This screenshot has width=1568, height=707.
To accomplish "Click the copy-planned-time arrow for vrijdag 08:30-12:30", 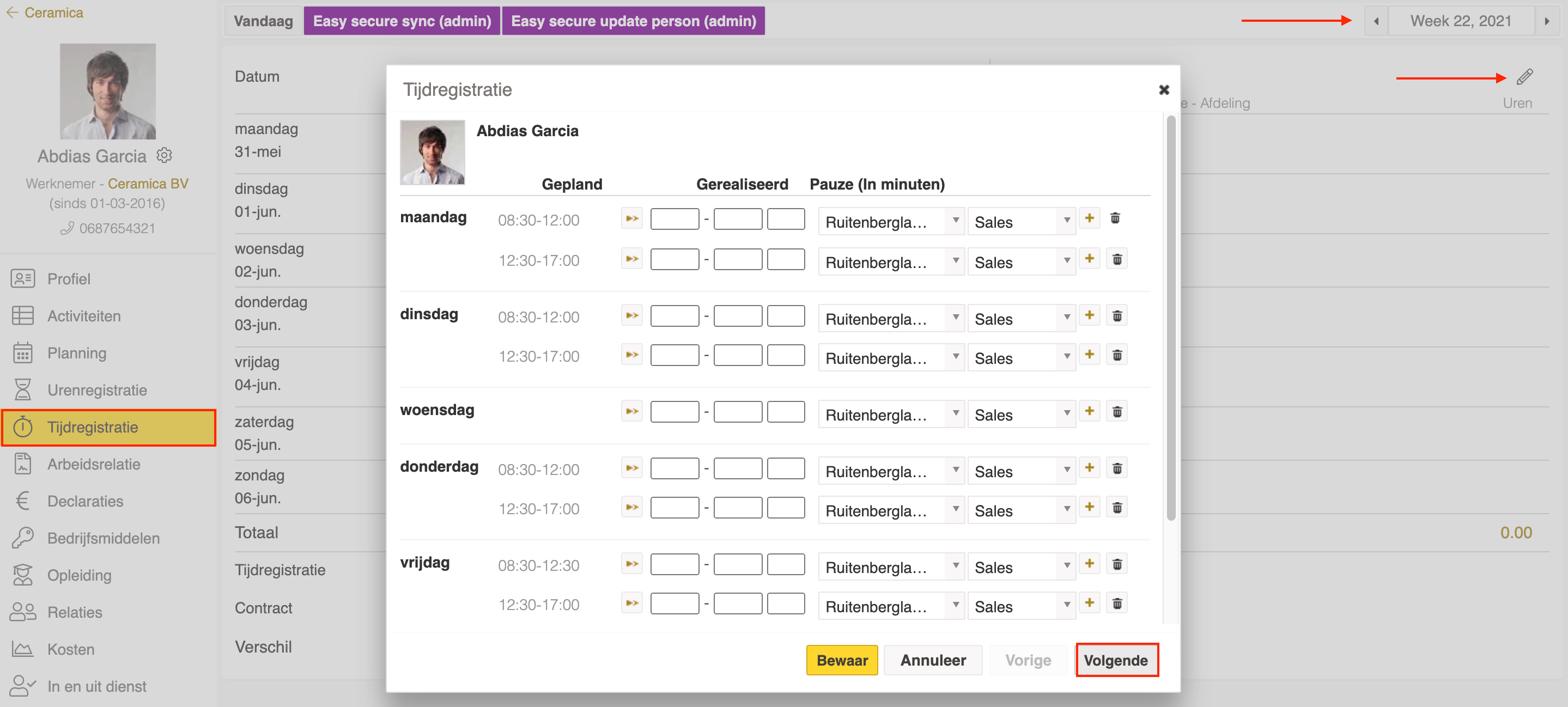I will 632,564.
